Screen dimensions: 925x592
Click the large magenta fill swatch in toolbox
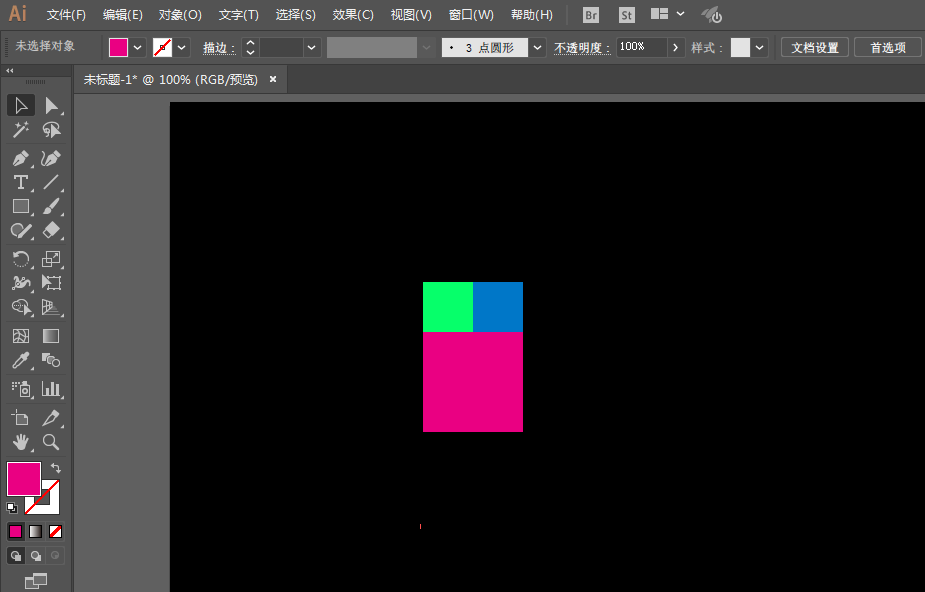pyautogui.click(x=23, y=478)
